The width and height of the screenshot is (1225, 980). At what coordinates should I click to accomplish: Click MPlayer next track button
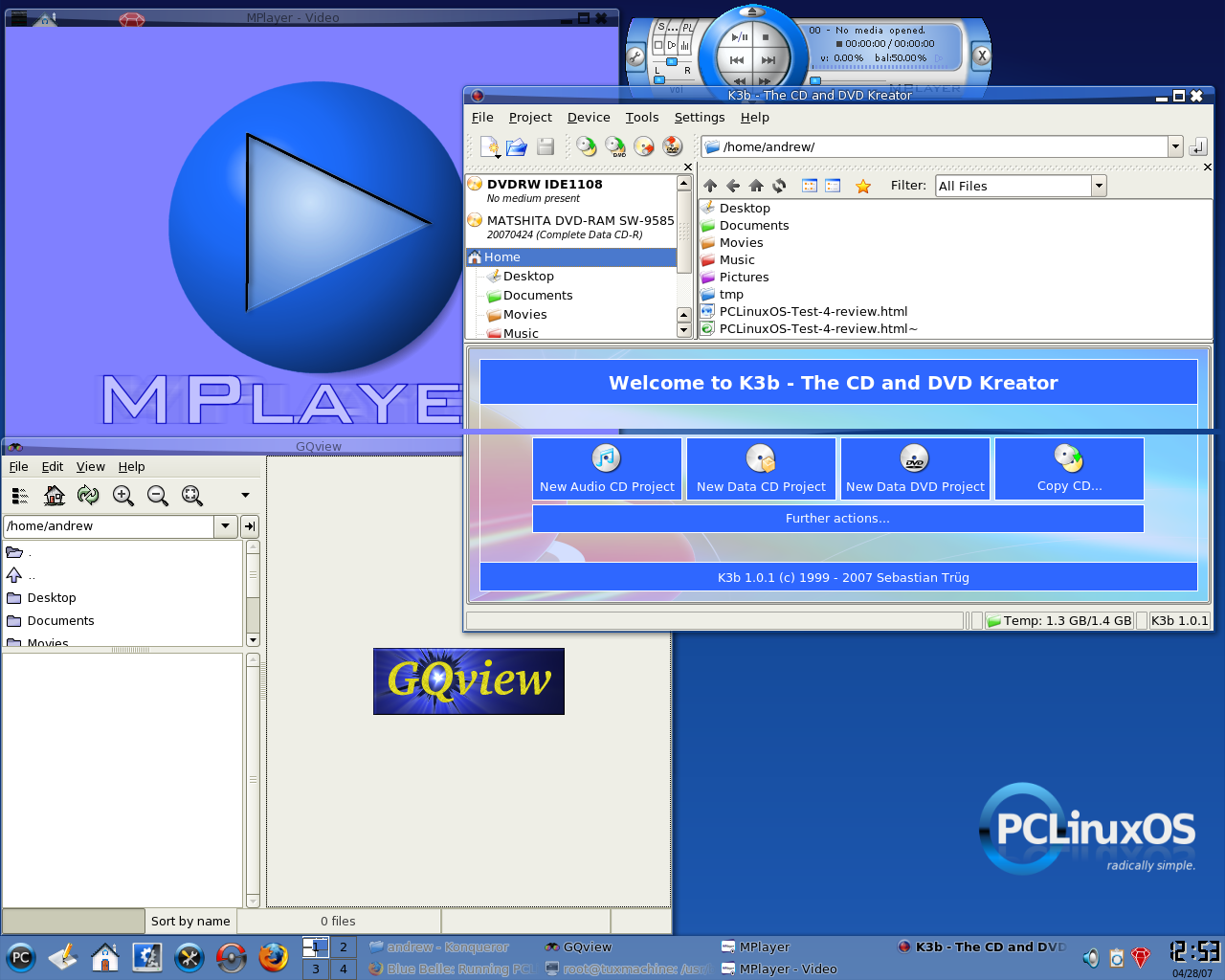768,60
